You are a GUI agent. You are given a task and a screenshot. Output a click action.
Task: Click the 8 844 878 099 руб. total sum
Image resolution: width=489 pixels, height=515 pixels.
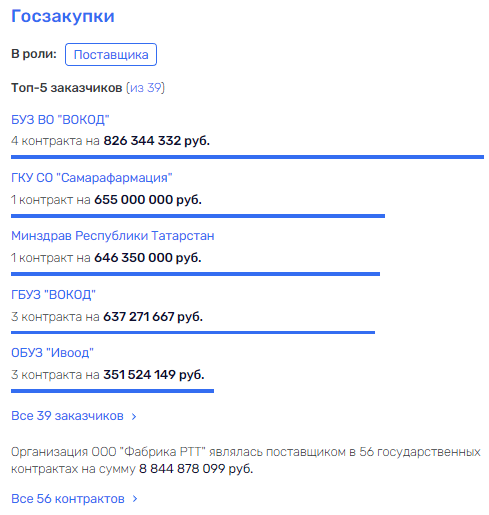coord(196,469)
